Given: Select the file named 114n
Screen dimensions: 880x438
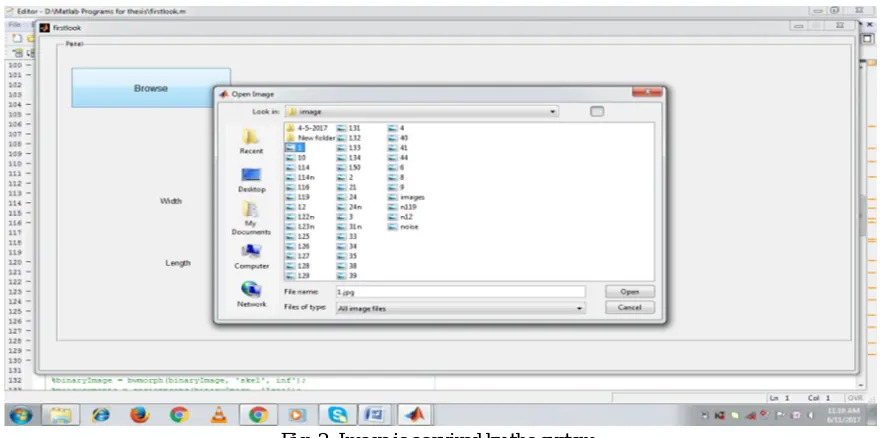Looking at the screenshot, I should (300, 177).
